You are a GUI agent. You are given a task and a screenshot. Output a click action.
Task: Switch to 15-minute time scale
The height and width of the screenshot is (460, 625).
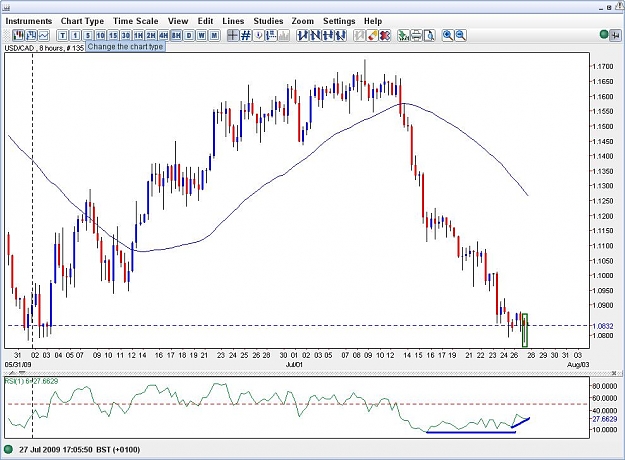pyautogui.click(x=113, y=36)
